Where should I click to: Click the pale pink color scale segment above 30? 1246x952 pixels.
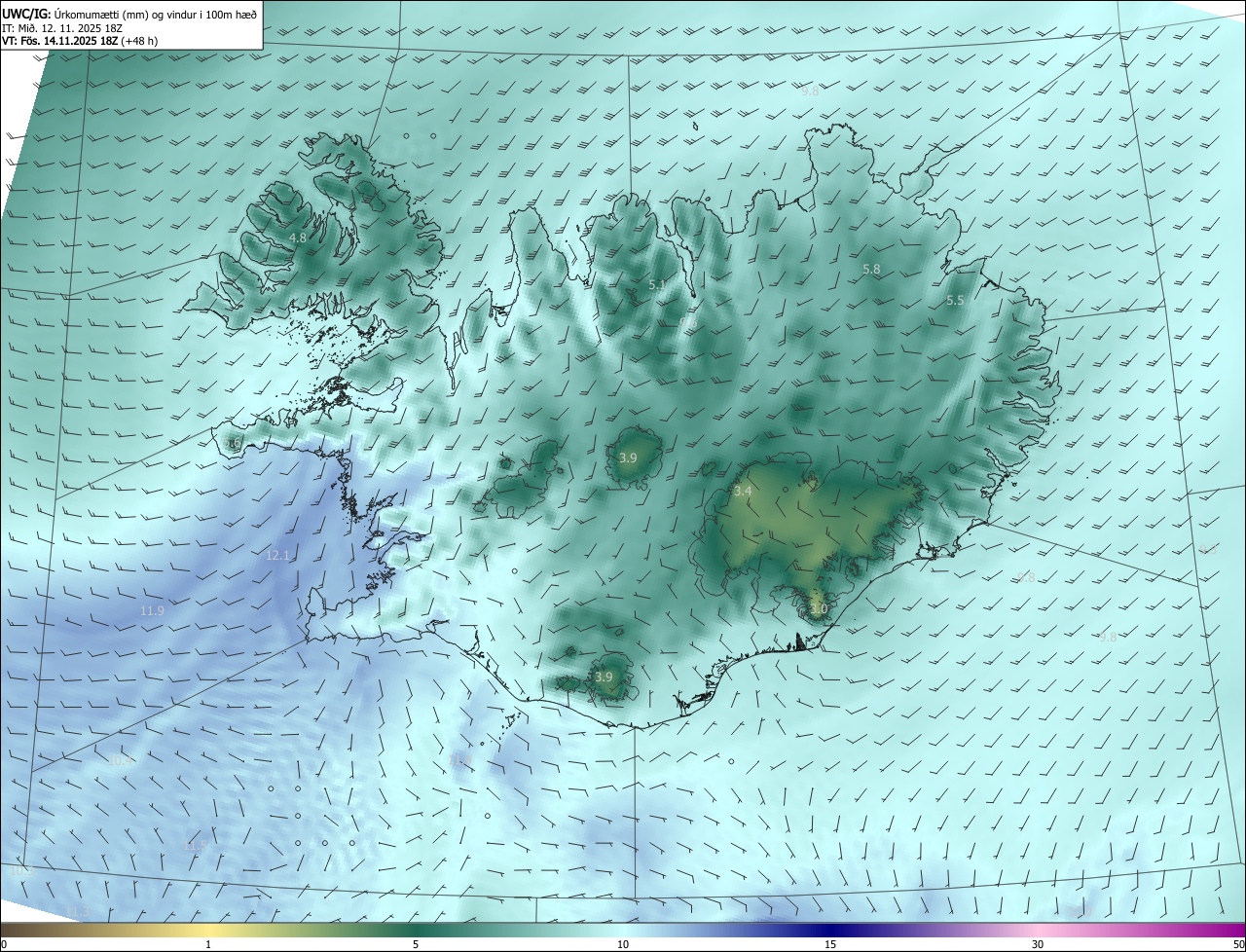point(1038,930)
